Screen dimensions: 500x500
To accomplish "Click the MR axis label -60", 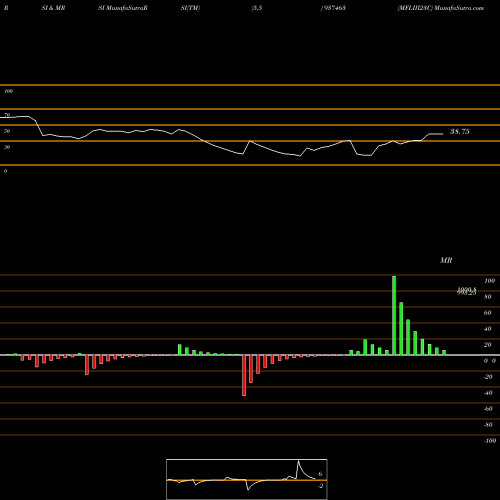I will coord(488,409).
